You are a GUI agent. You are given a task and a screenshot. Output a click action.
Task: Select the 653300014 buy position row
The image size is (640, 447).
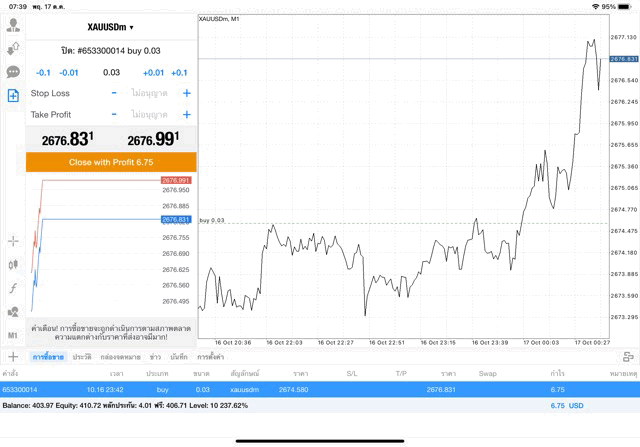click(x=300, y=389)
